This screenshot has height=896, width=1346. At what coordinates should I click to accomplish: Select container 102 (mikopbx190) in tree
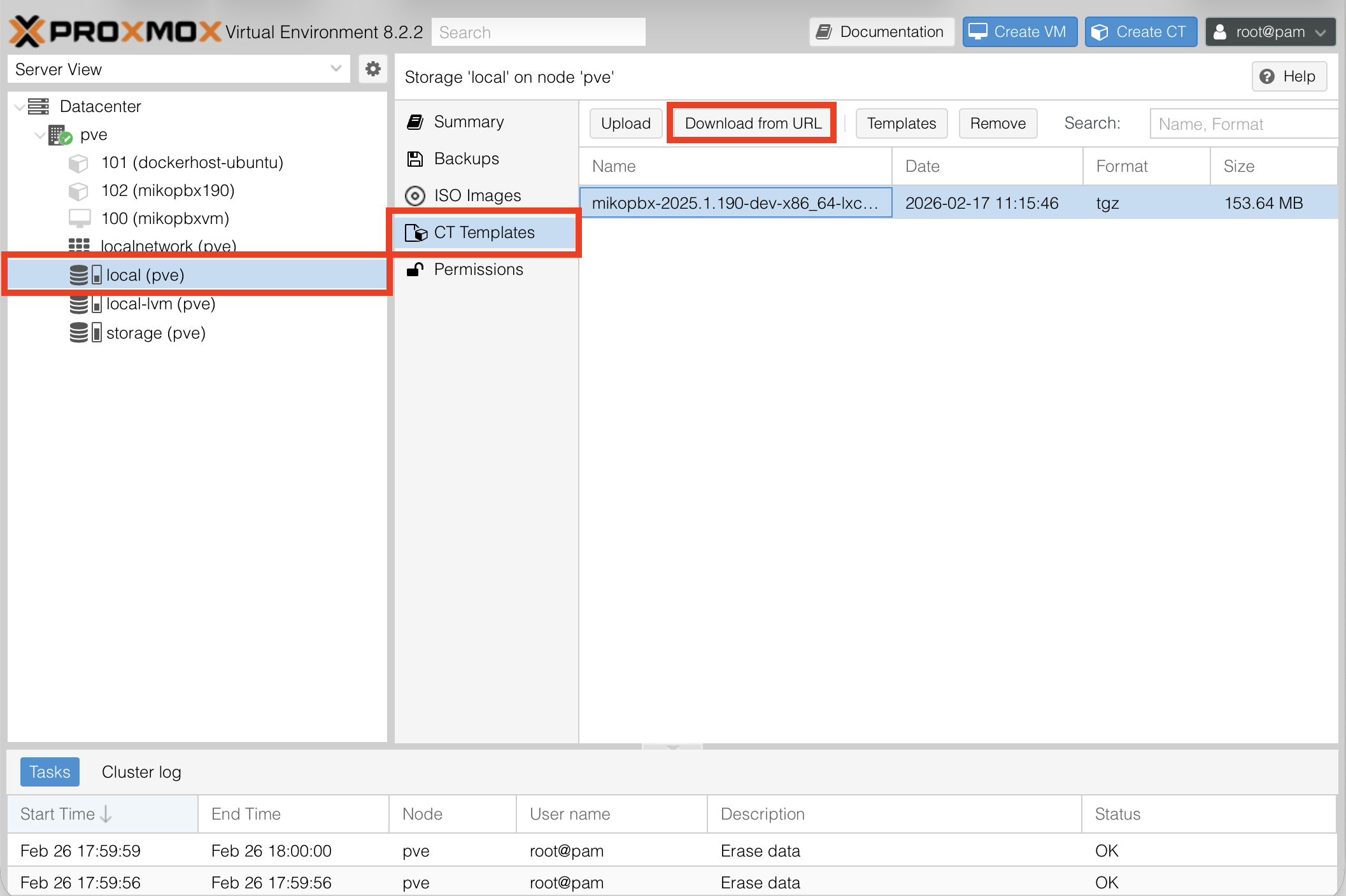(167, 190)
